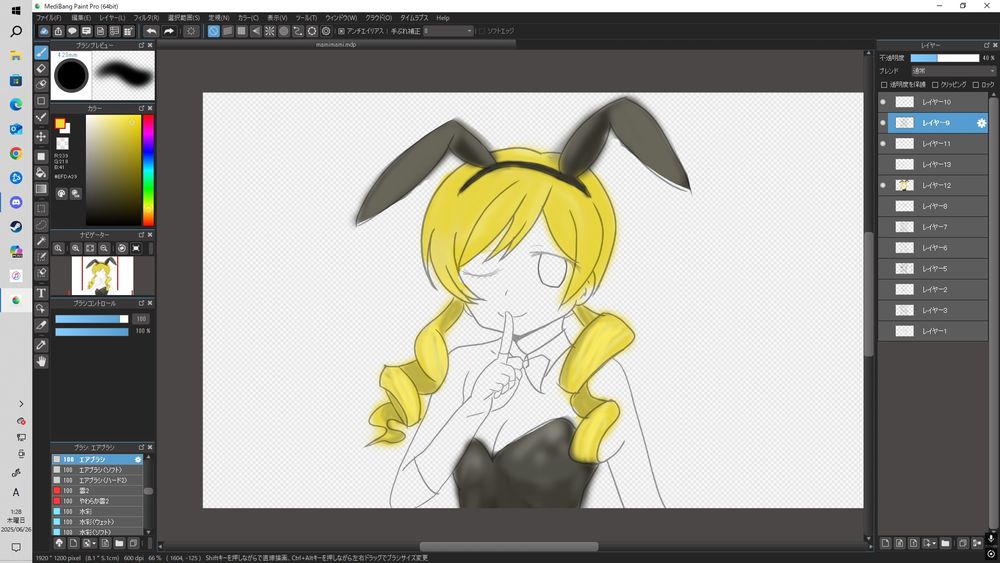Open the 手ぶれ補正 value dropdown
Screen dimensions: 1000x563
(448, 31)
